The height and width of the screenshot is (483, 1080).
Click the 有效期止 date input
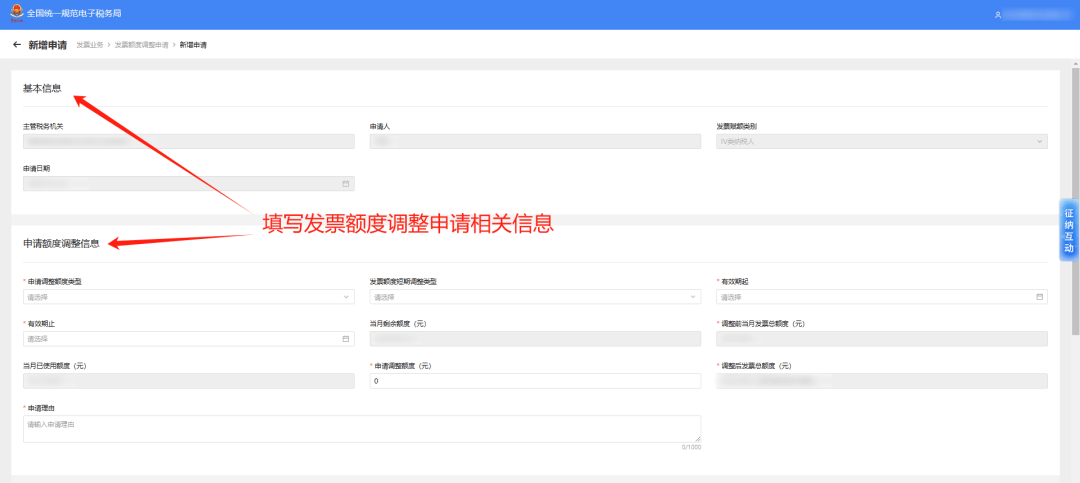180,339
